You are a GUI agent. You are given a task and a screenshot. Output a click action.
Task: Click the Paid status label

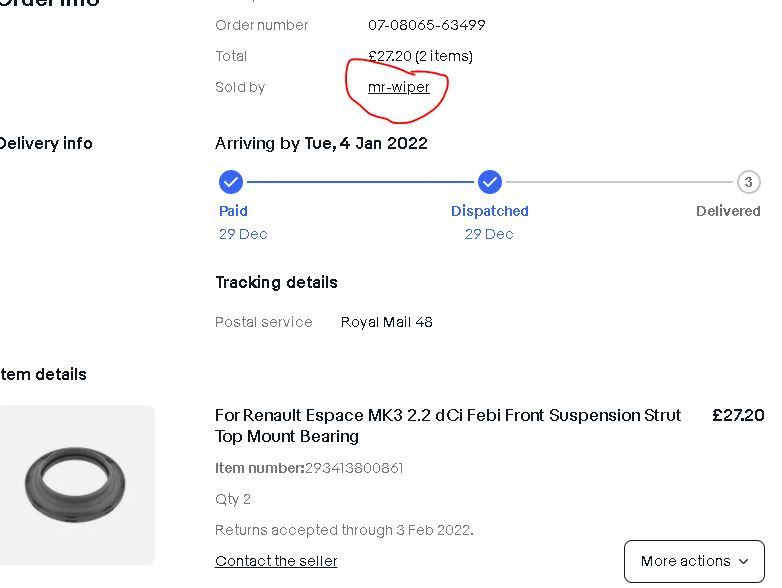coord(233,211)
